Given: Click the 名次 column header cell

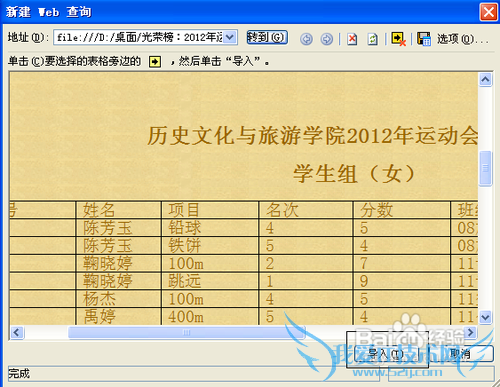Looking at the screenshot, I should pos(306,210).
